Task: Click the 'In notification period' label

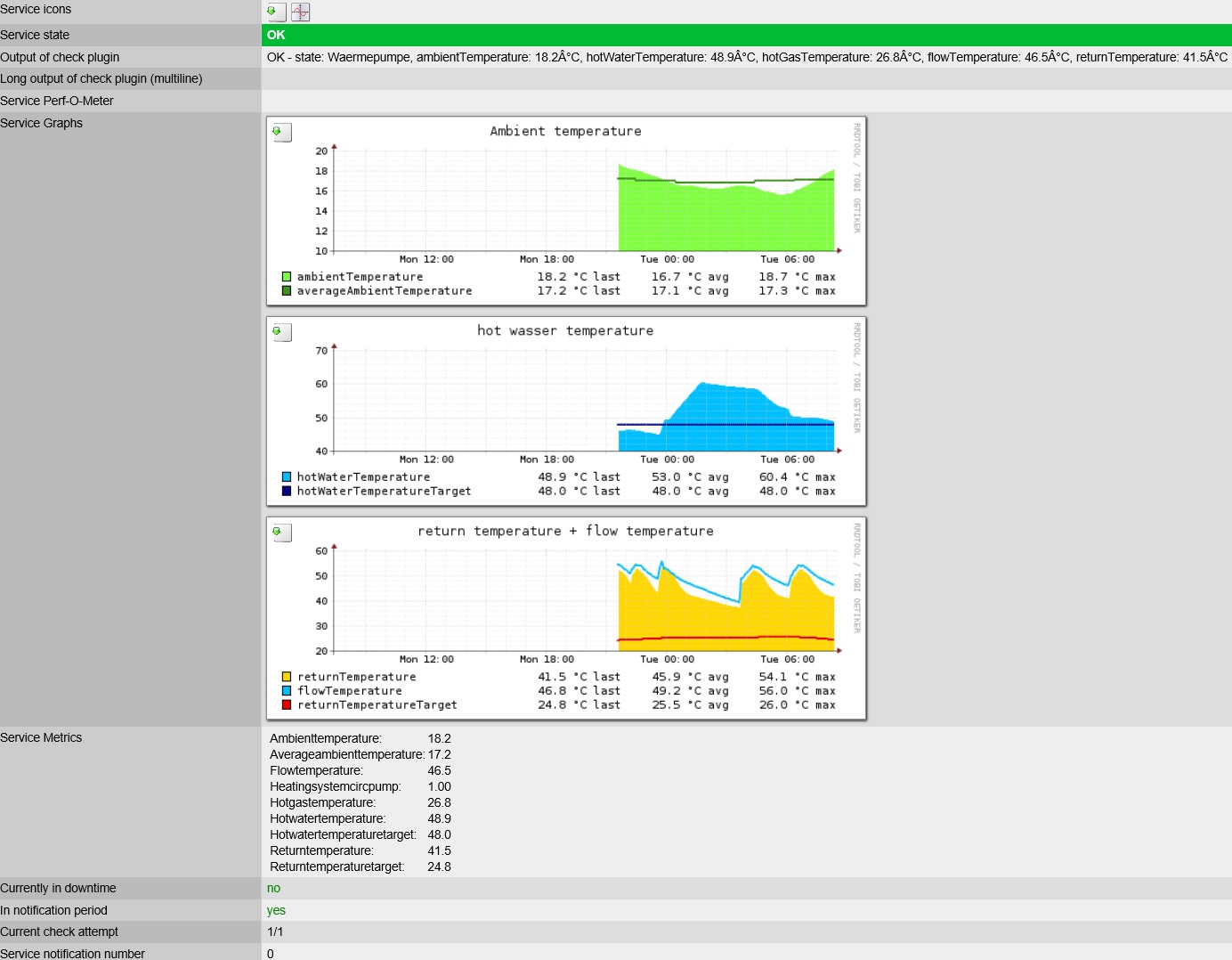Action: (53, 910)
